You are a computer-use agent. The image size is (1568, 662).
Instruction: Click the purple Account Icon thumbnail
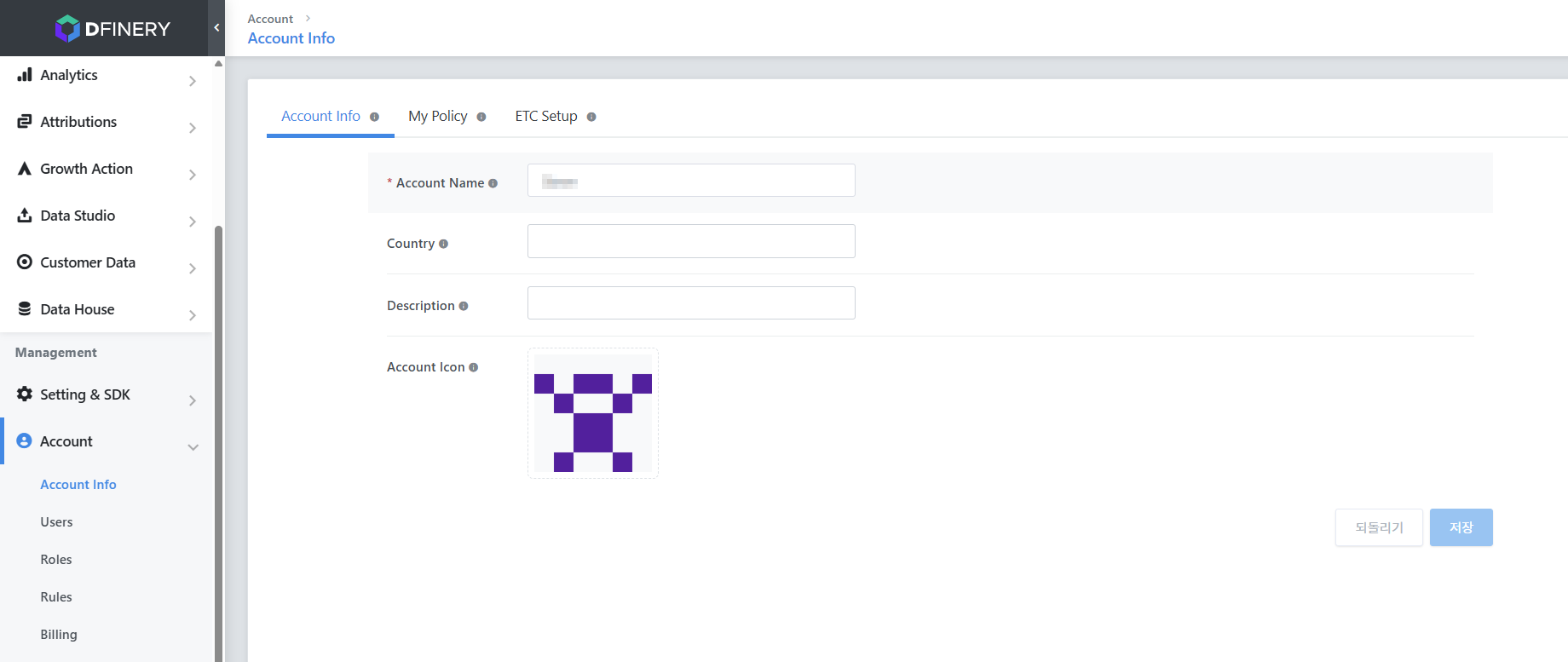593,413
